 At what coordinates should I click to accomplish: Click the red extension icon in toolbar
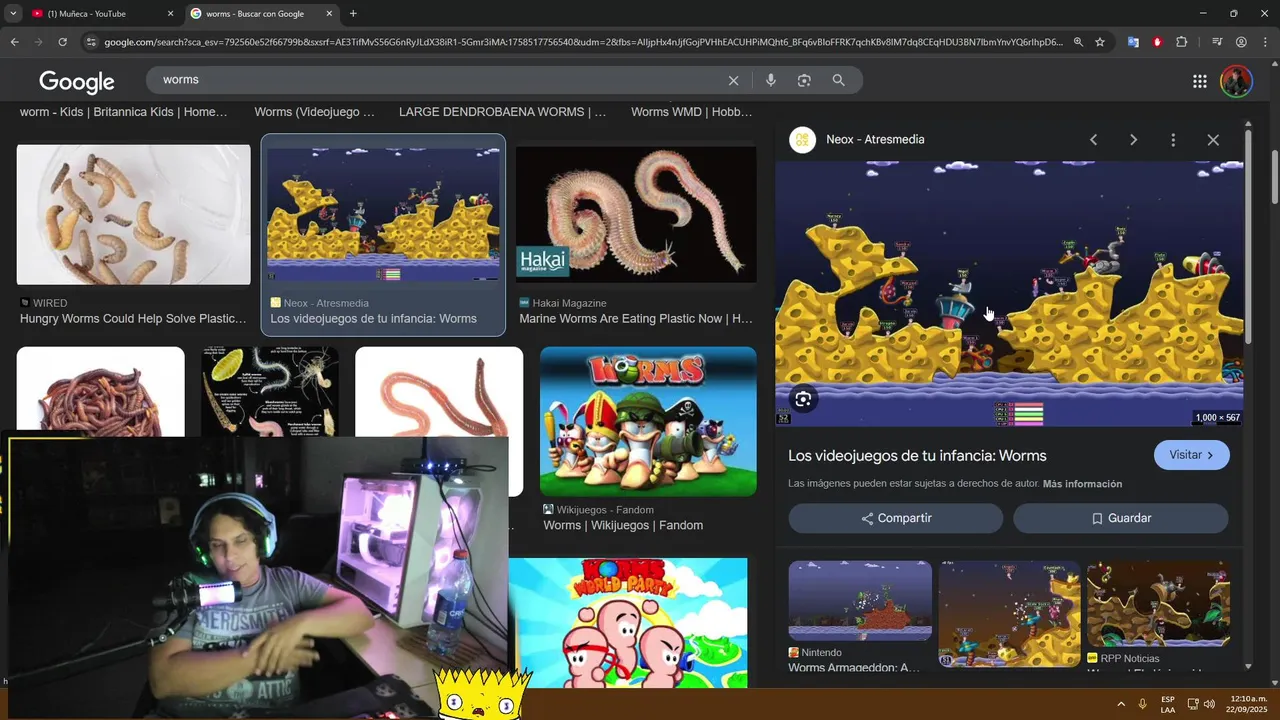pyautogui.click(x=1157, y=42)
